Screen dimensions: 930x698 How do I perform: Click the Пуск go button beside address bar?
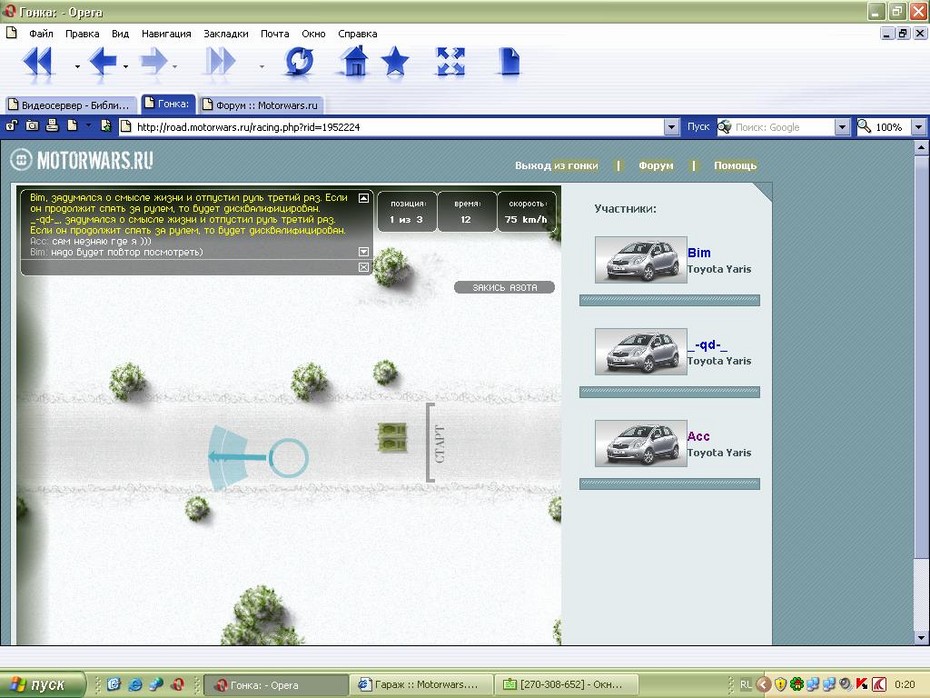point(698,127)
